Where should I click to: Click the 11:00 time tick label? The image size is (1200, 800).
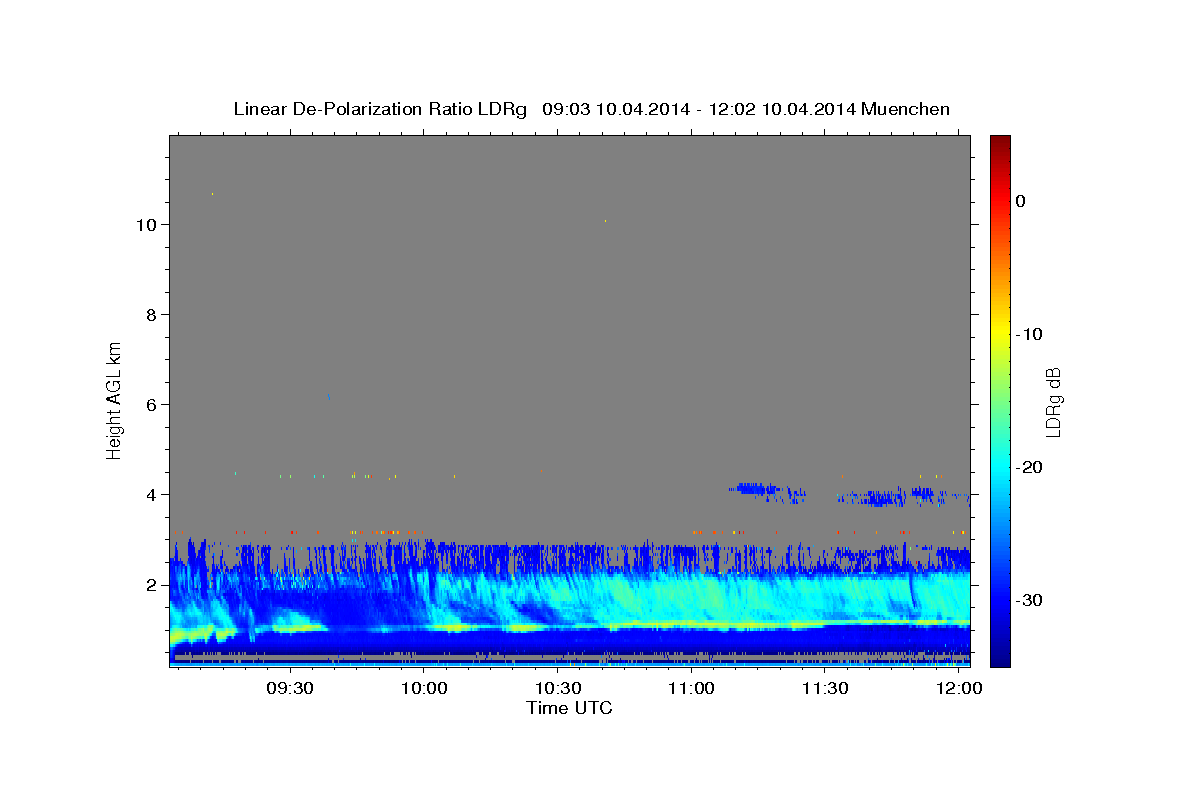692,689
